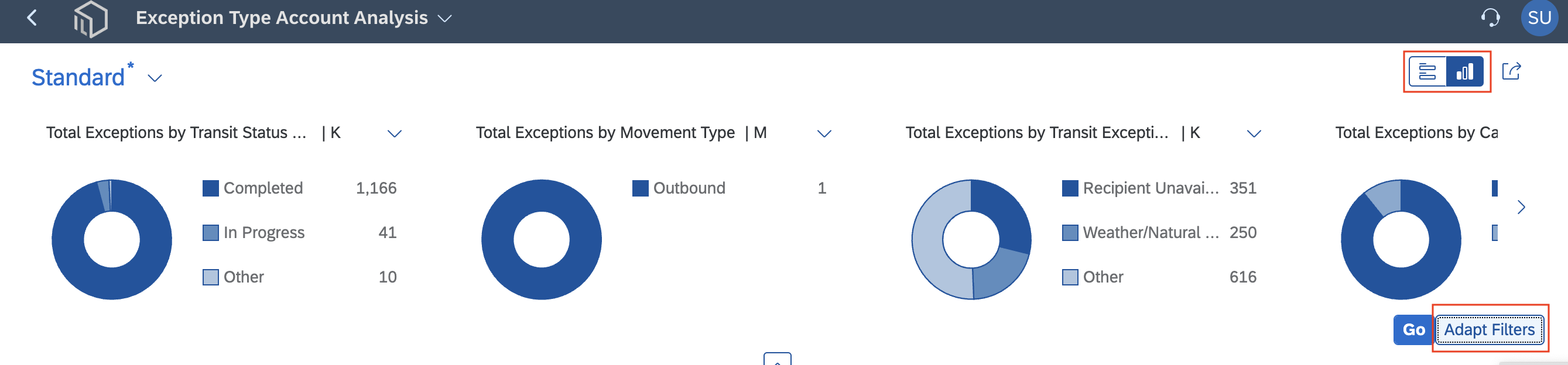
Task: Open the Standard variant dropdown
Action: coord(155,78)
